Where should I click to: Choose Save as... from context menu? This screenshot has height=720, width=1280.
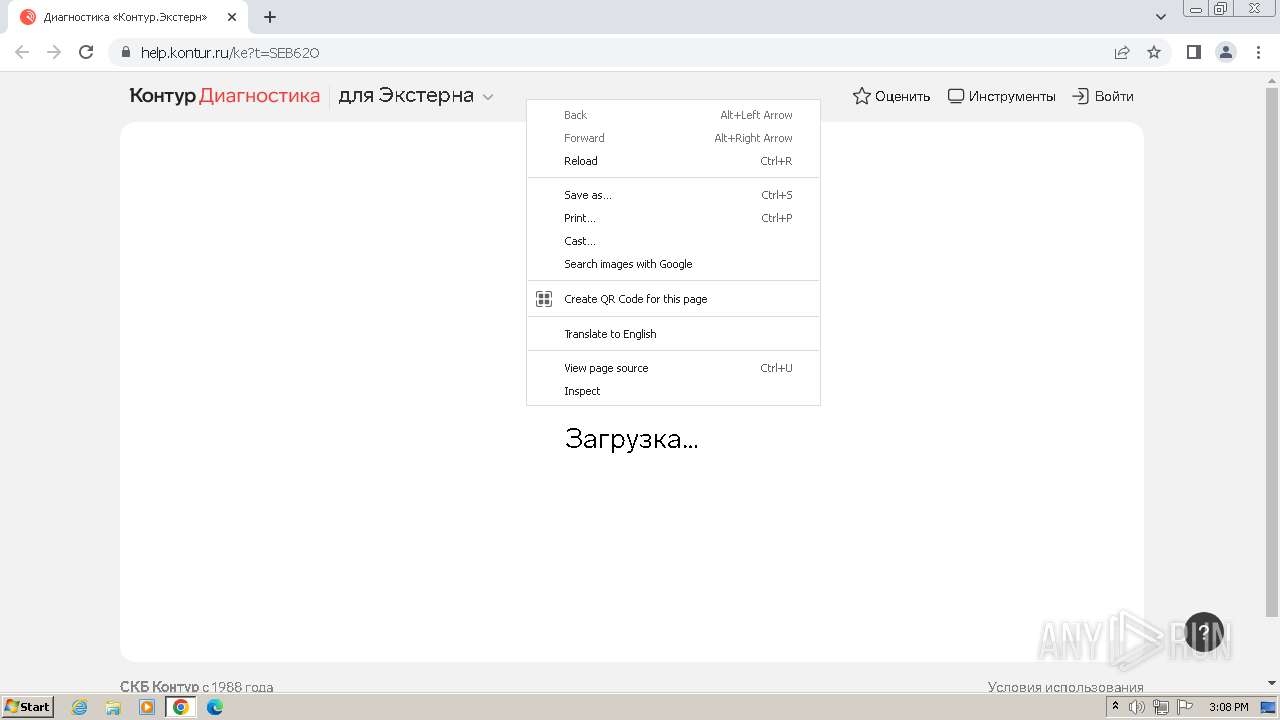coord(673,195)
